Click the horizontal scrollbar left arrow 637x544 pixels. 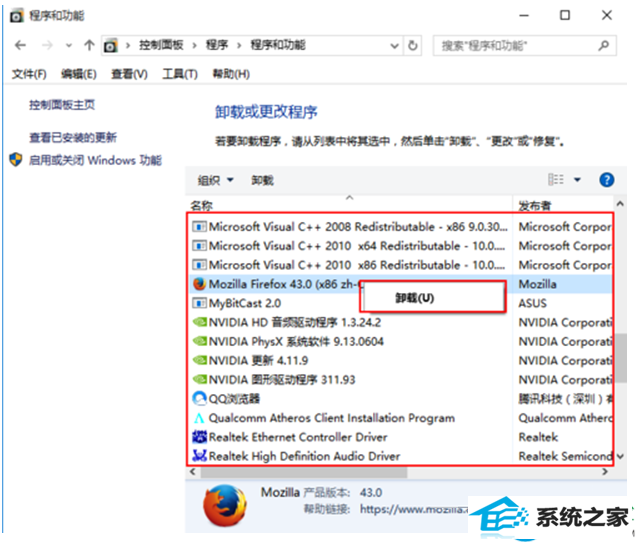(x=193, y=472)
